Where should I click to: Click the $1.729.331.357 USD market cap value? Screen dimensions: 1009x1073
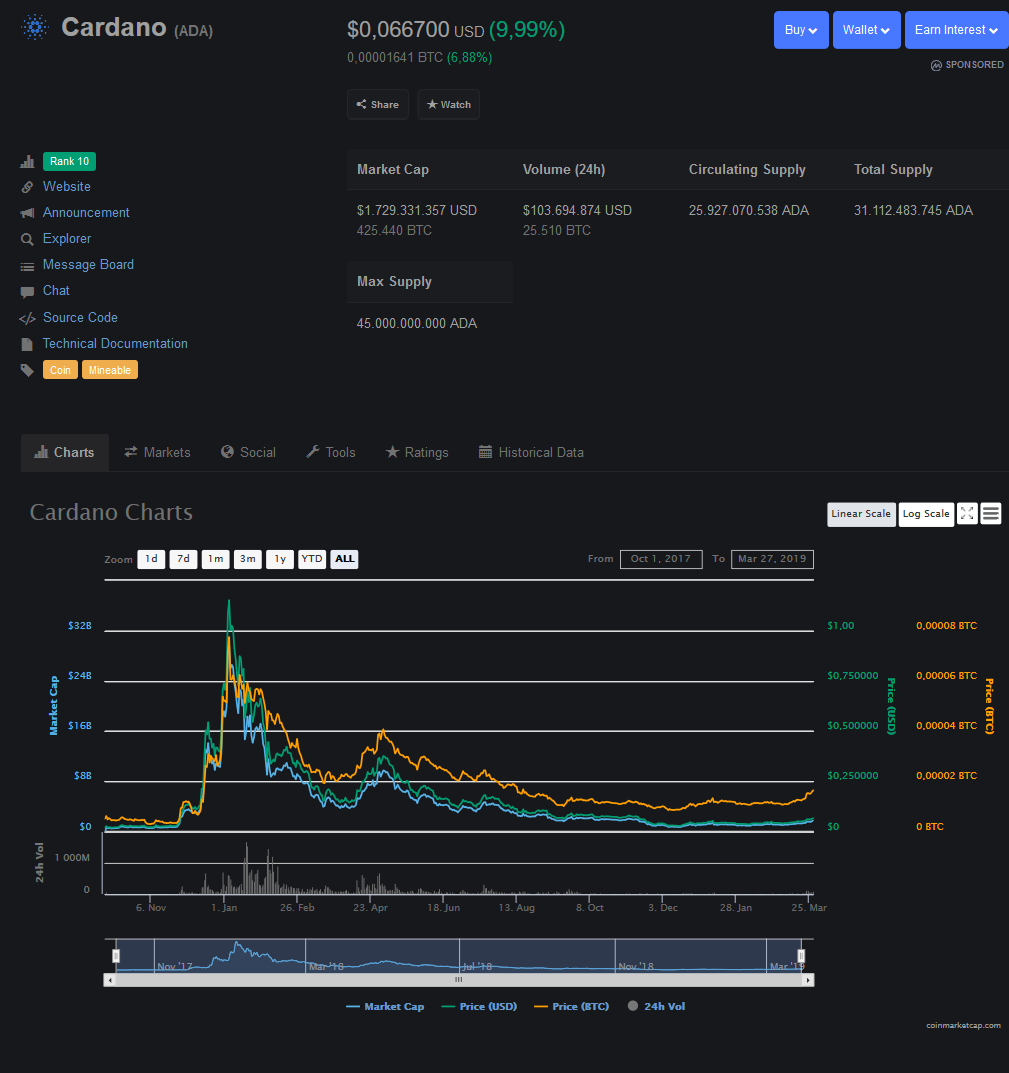(x=417, y=211)
